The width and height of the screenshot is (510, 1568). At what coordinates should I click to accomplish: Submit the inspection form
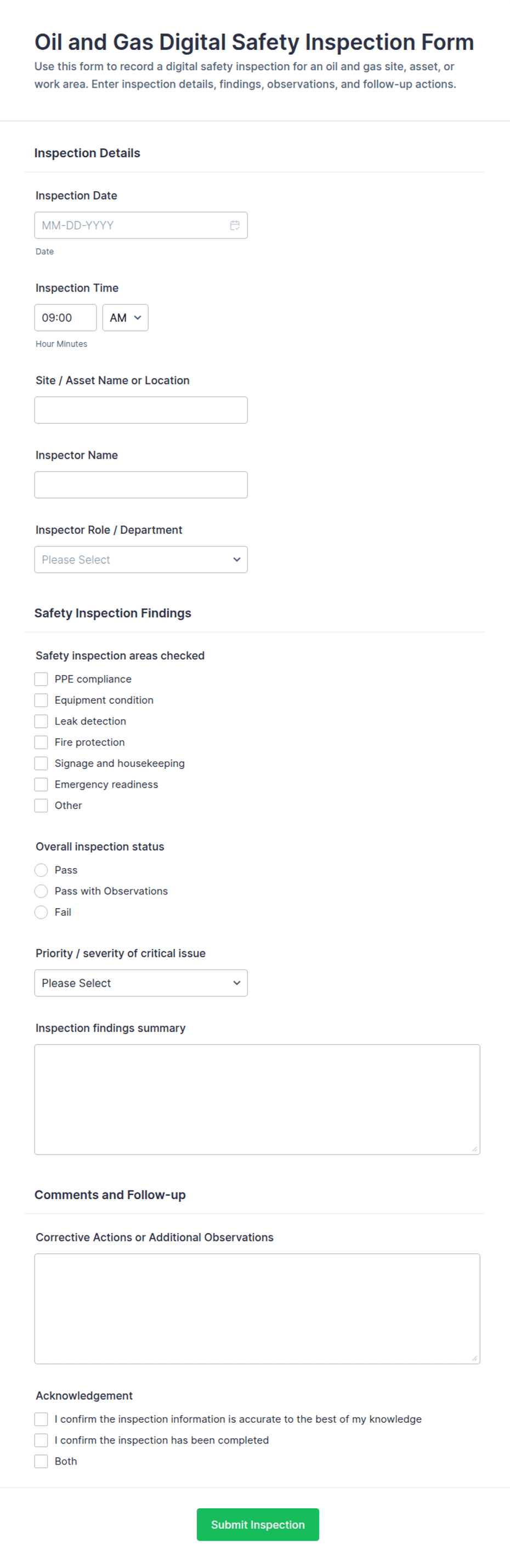(258, 1524)
